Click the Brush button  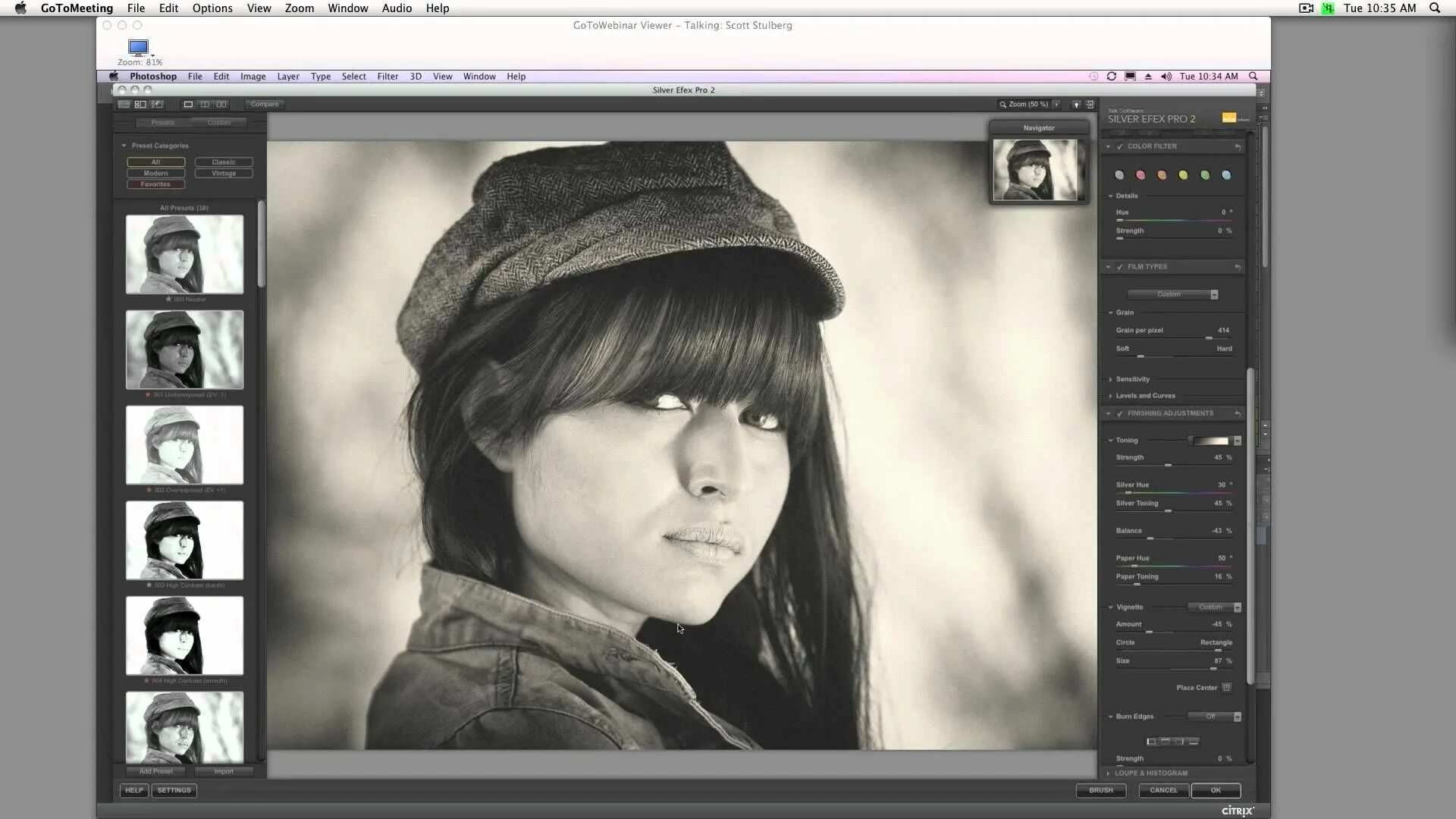1101,790
